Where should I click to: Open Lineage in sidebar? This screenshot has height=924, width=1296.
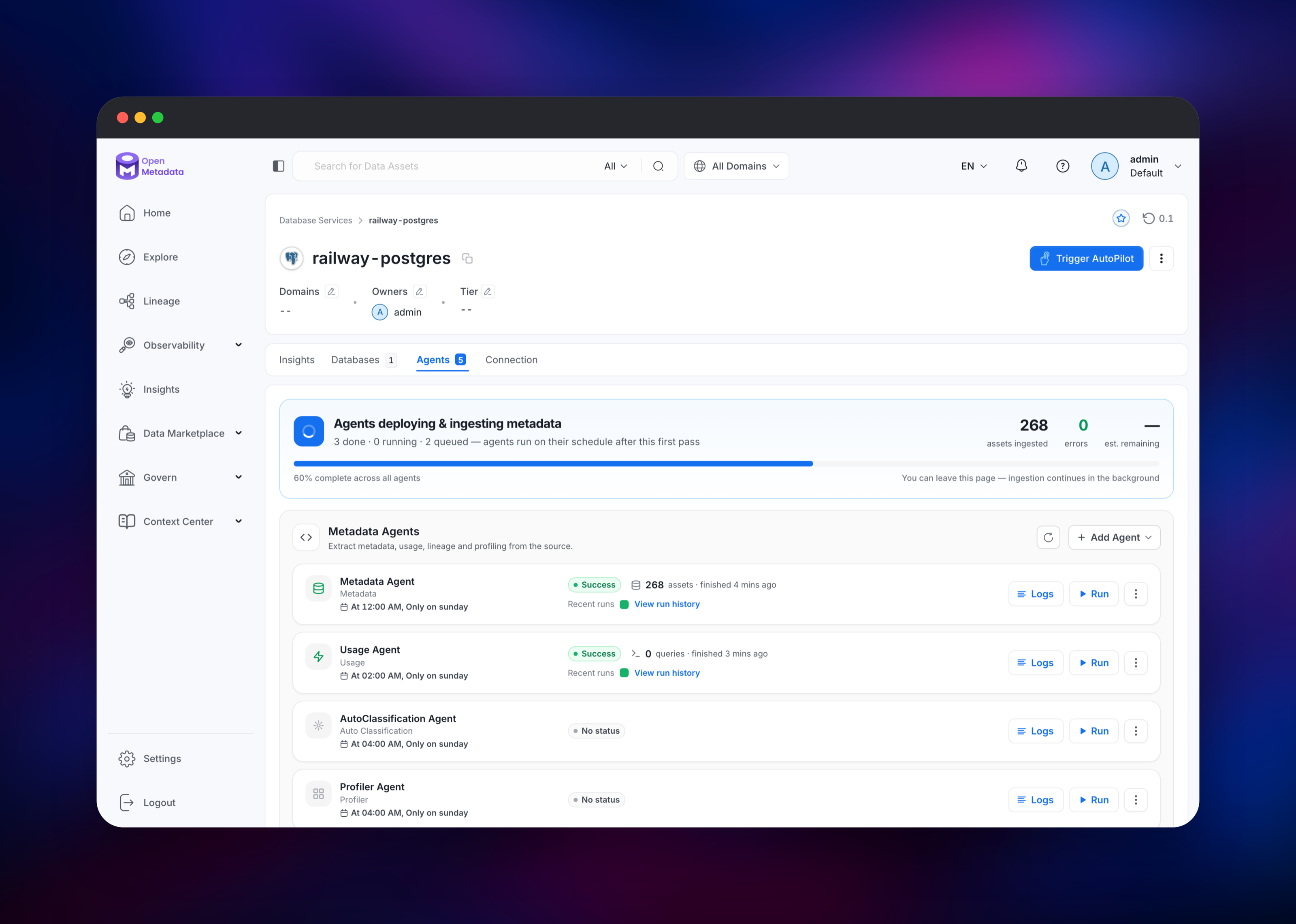coord(149,301)
